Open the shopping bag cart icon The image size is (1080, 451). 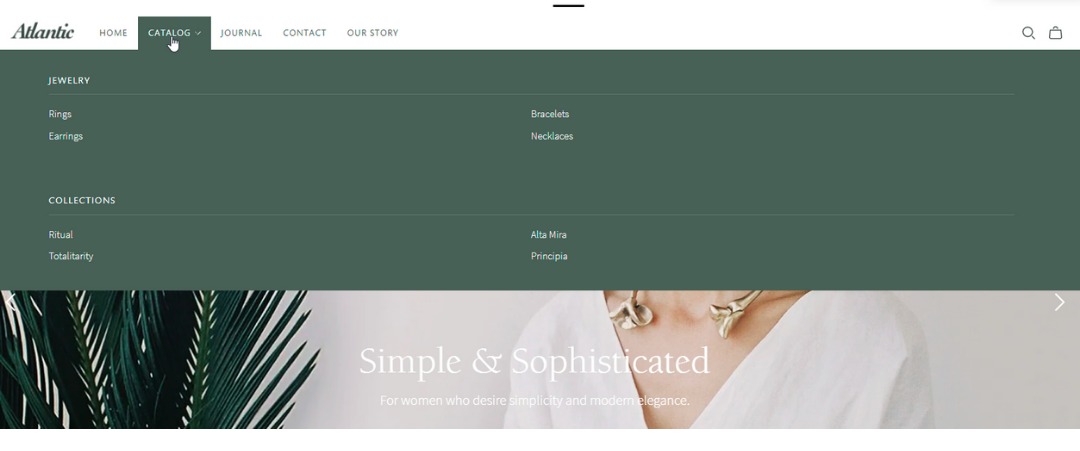(1055, 33)
